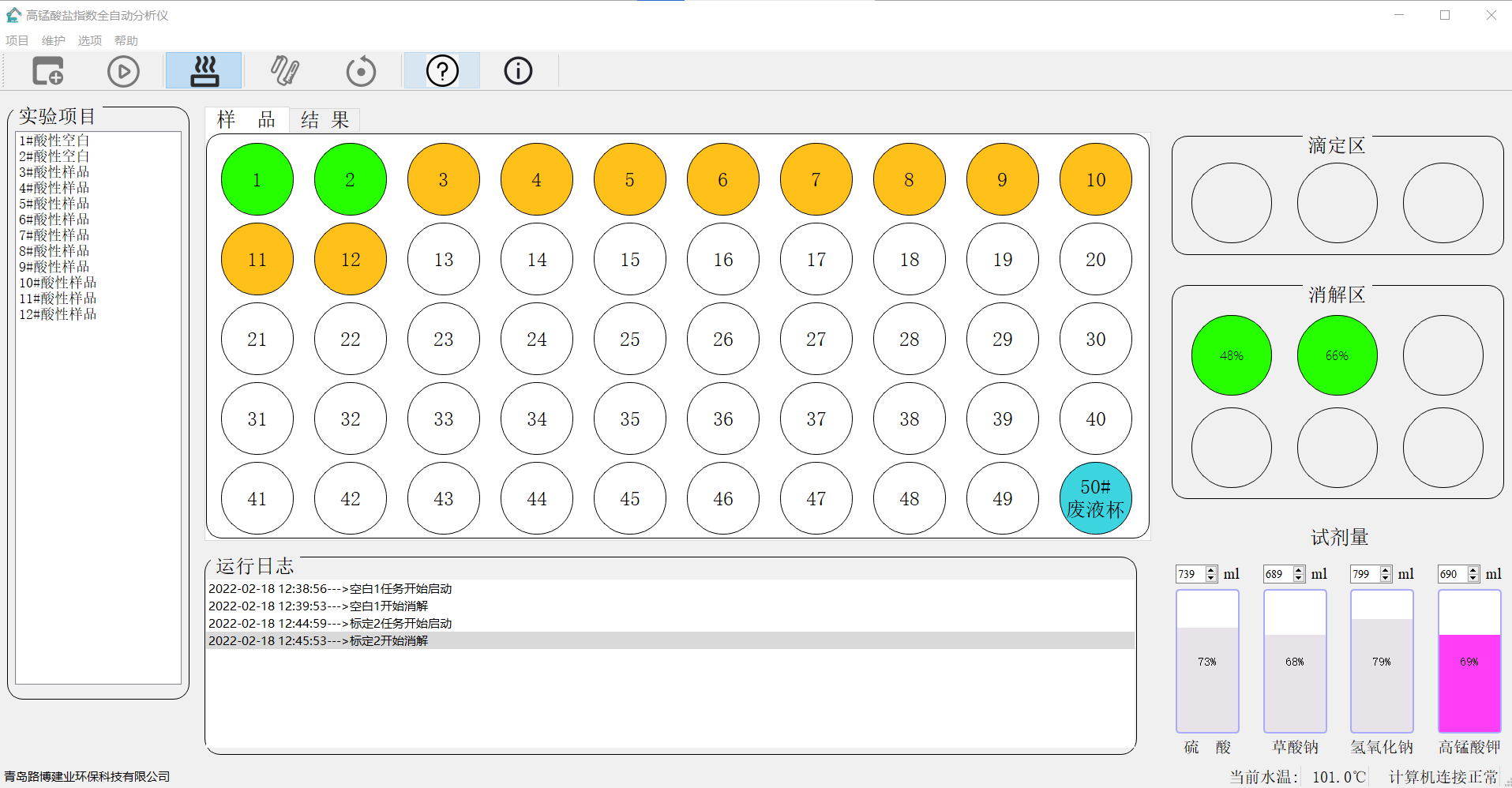Increase 高锰酸钾 volume with up arrow

[x=1473, y=570]
